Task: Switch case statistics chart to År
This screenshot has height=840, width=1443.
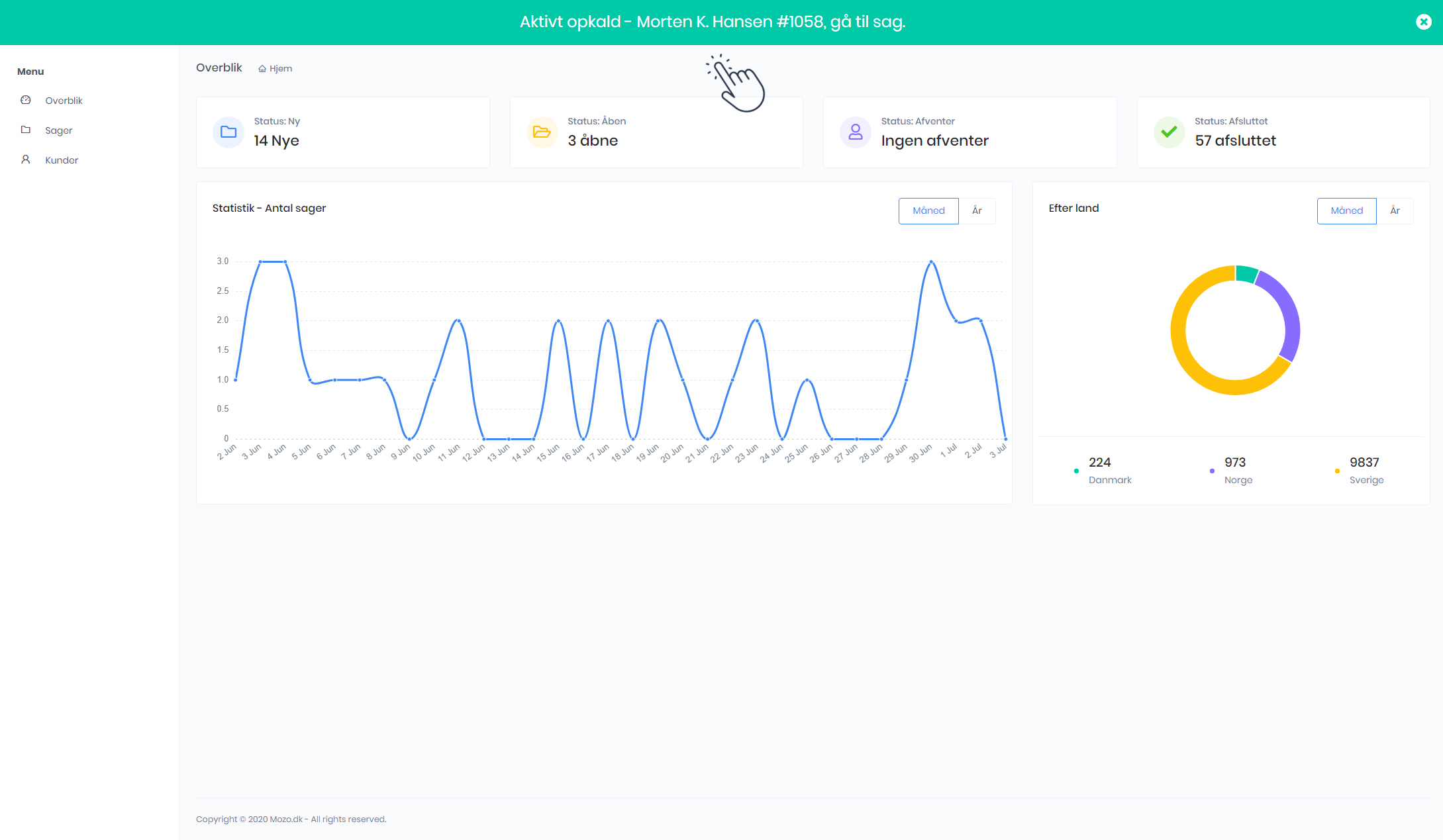Action: click(977, 210)
